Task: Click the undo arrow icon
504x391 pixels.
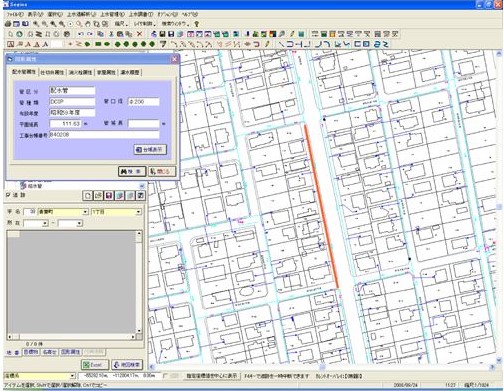Action: (x=81, y=34)
